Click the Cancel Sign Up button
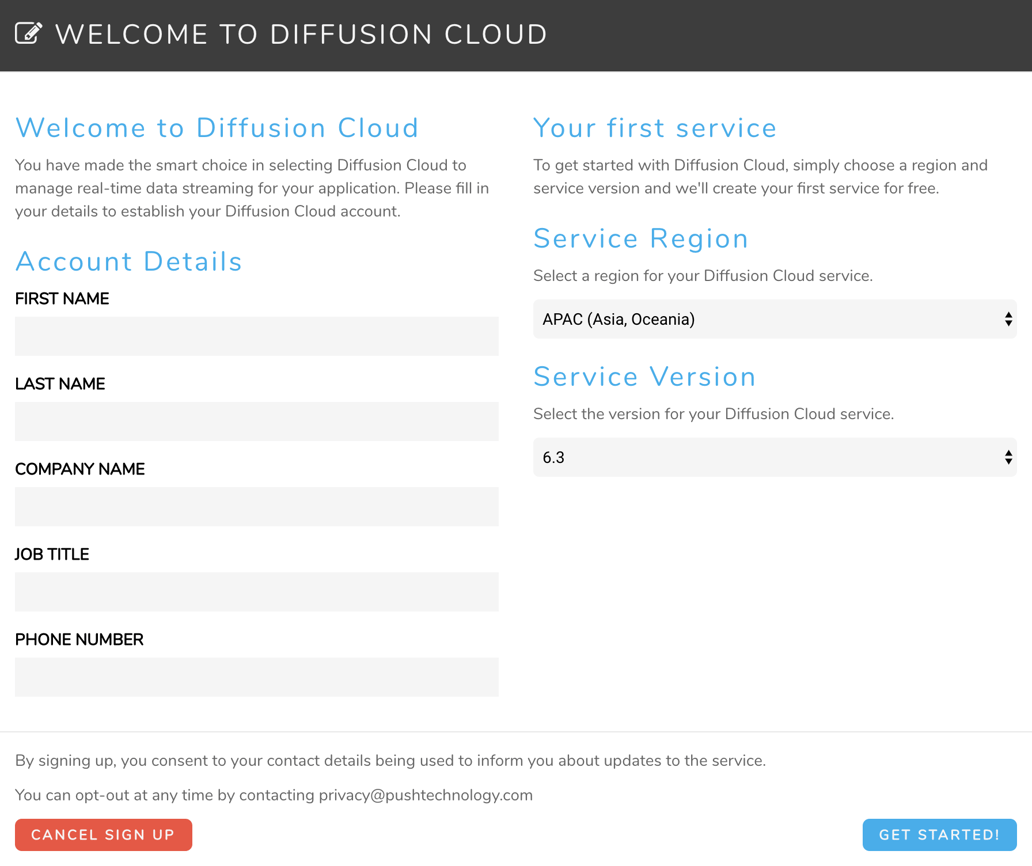 (x=103, y=835)
